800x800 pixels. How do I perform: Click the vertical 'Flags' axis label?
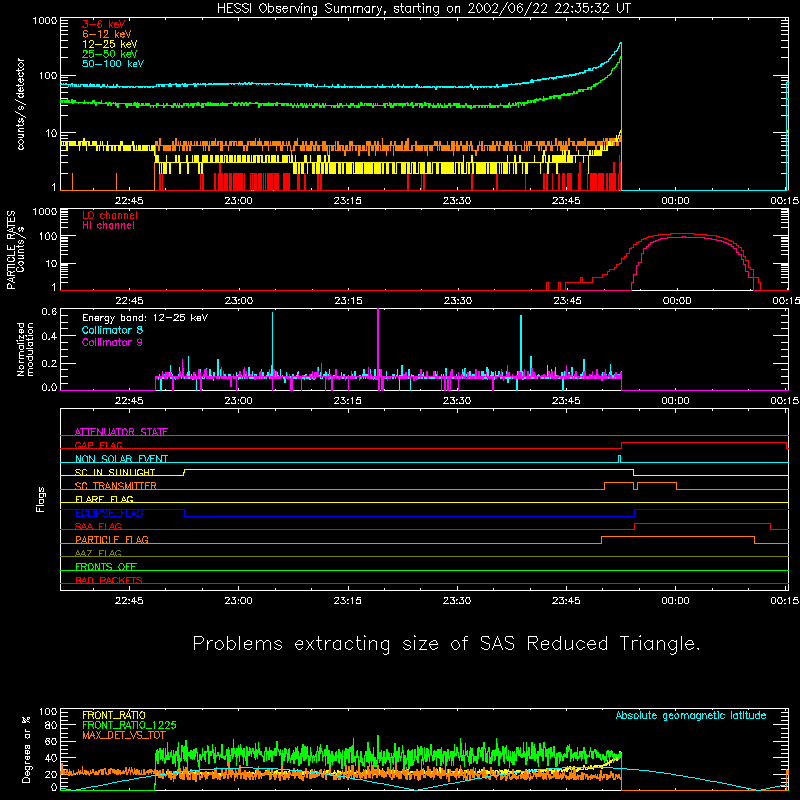40,499
